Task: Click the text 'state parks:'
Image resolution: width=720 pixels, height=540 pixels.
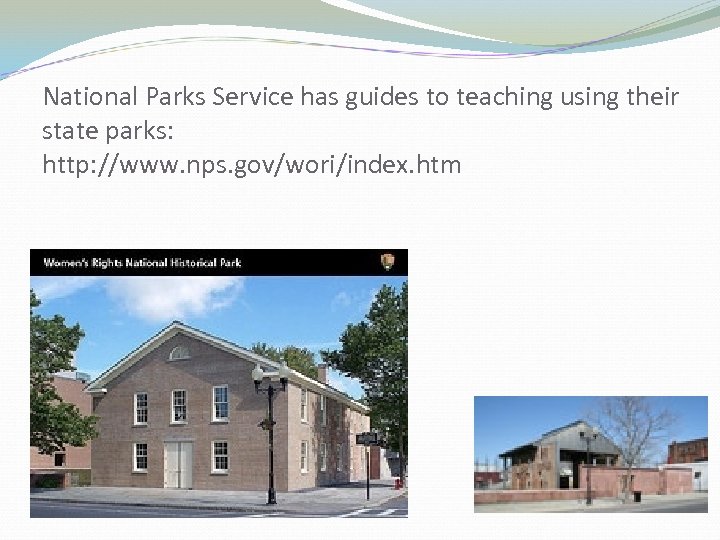Action: point(108,131)
